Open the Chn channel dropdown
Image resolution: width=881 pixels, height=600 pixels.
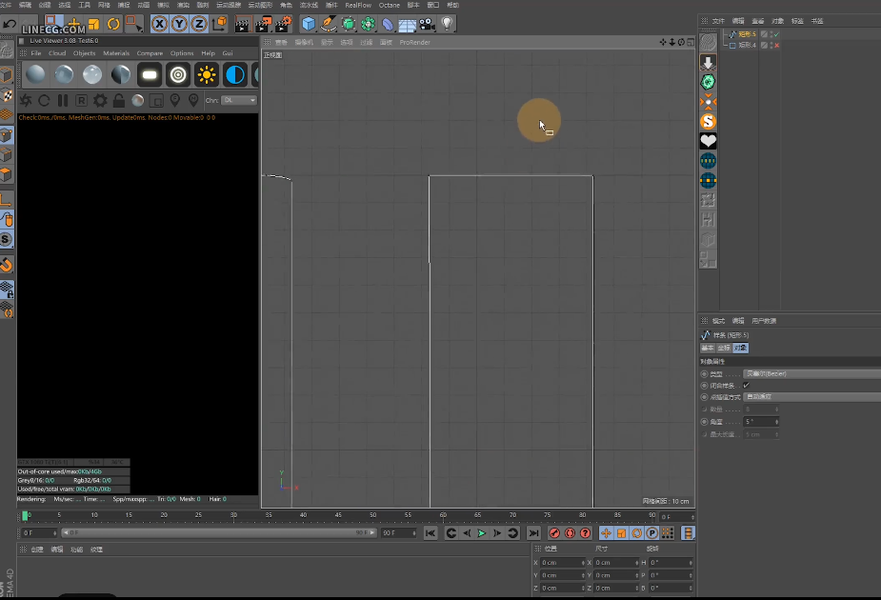[x=239, y=100]
